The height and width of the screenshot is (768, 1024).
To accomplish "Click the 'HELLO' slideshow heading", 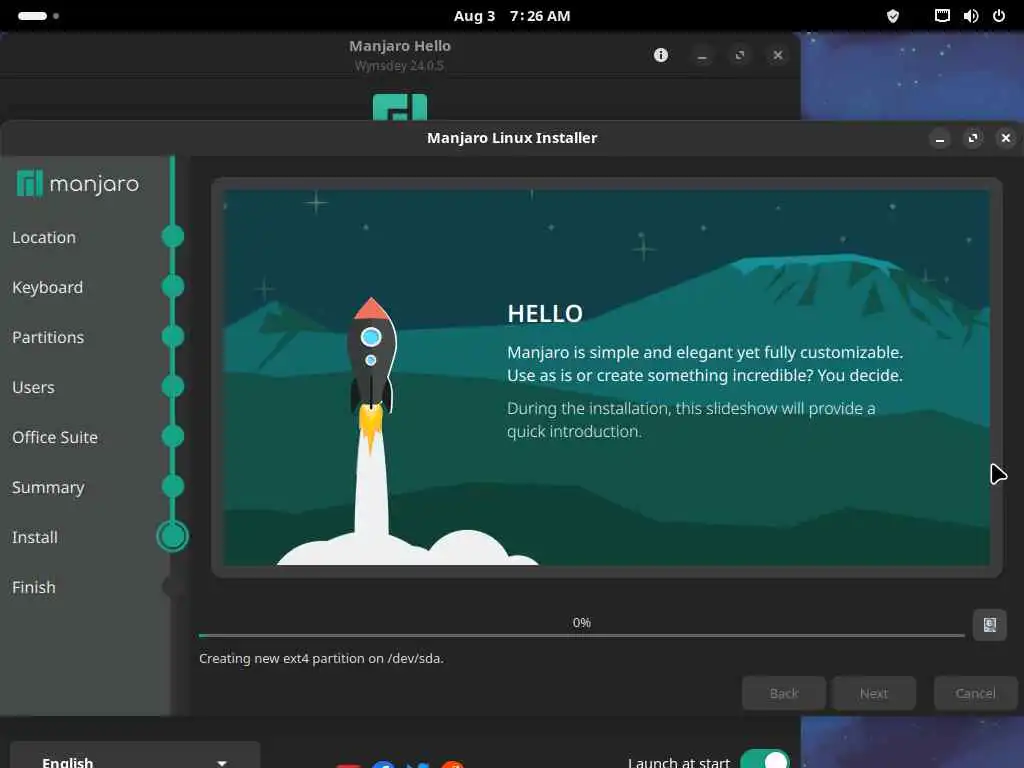I will (x=545, y=314).
